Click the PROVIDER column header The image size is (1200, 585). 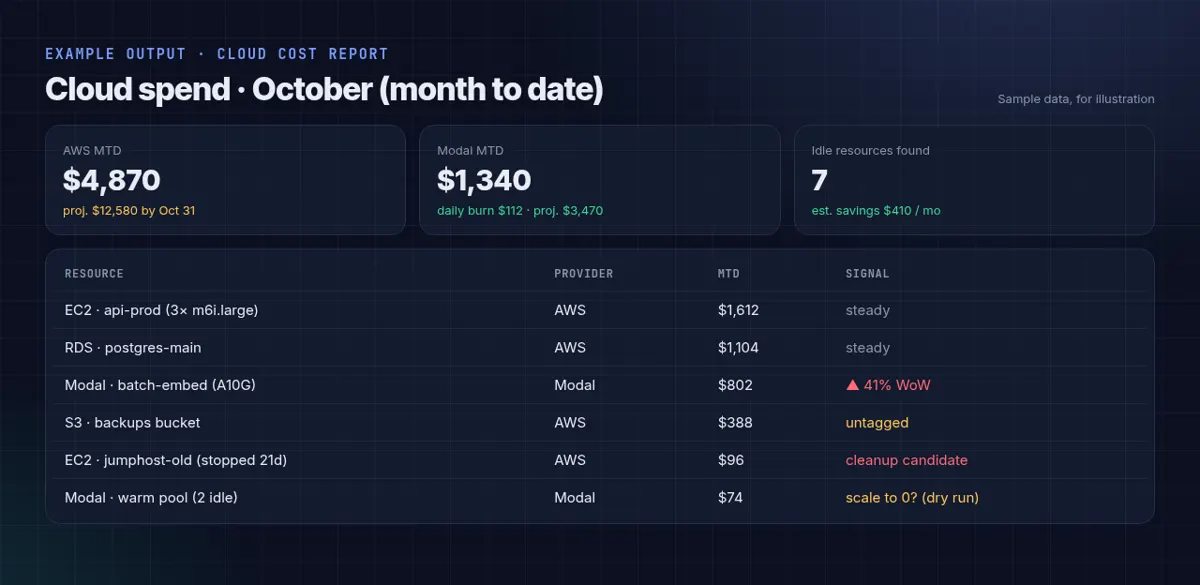(584, 274)
